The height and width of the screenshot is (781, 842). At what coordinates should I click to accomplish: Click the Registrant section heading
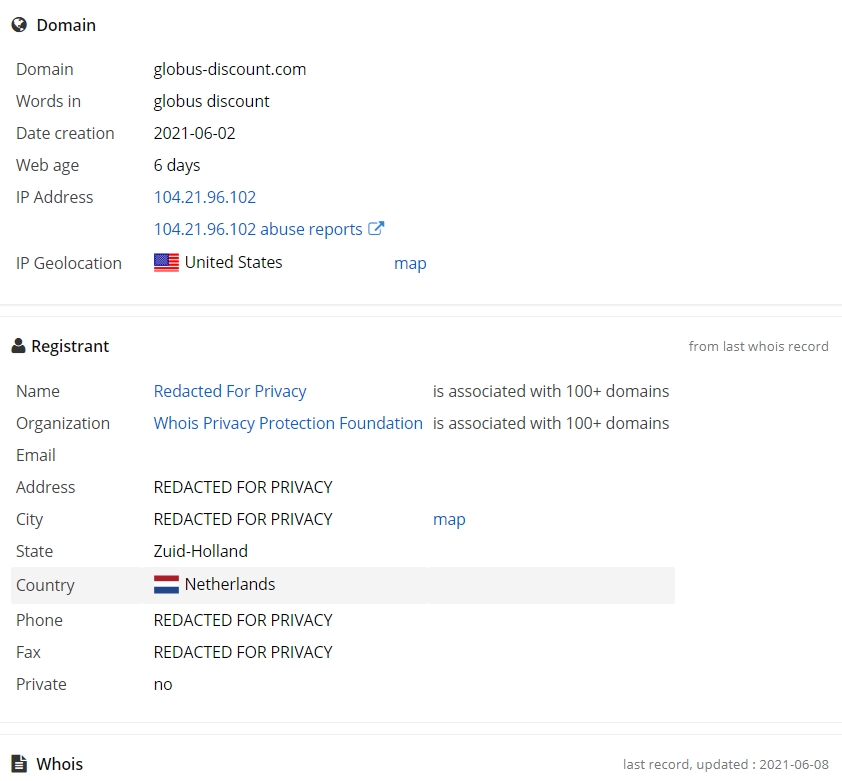tap(70, 346)
